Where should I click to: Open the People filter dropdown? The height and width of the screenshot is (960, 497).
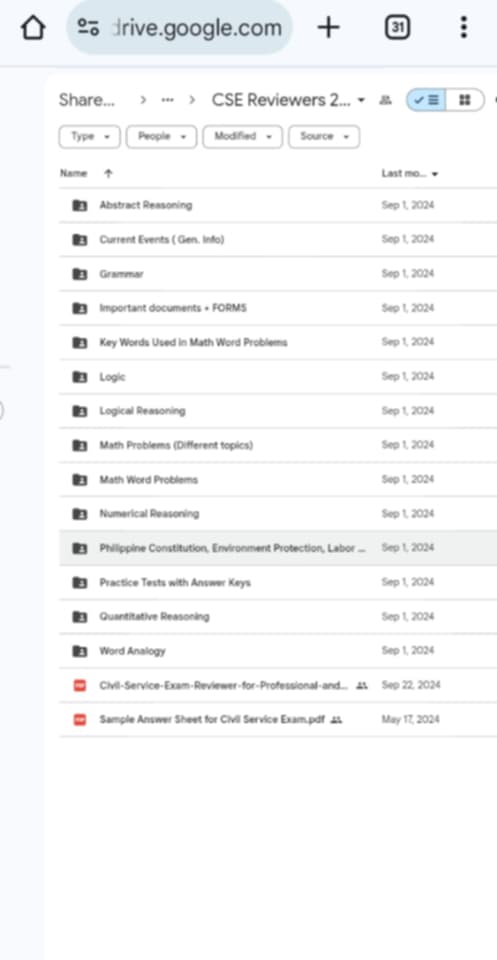(162, 137)
